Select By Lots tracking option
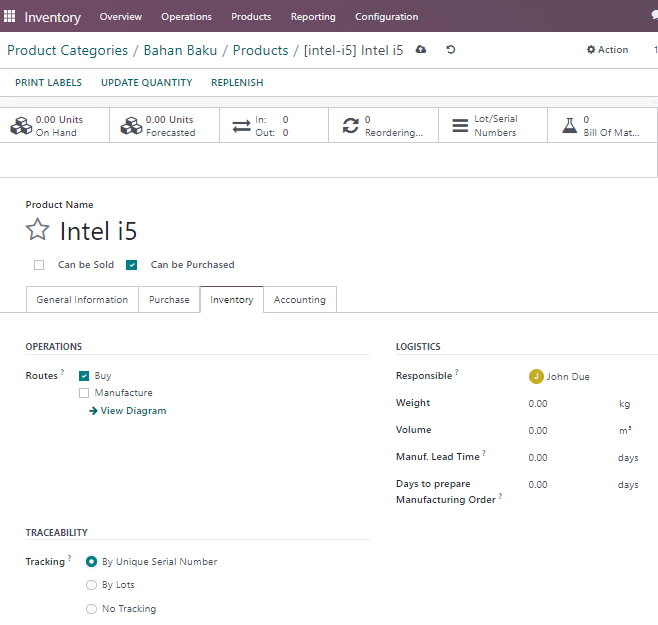 91,585
